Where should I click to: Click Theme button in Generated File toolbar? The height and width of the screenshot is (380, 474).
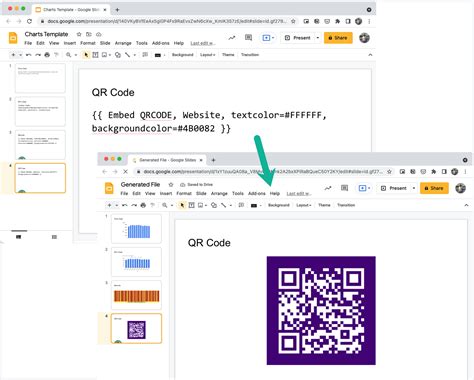click(324, 205)
